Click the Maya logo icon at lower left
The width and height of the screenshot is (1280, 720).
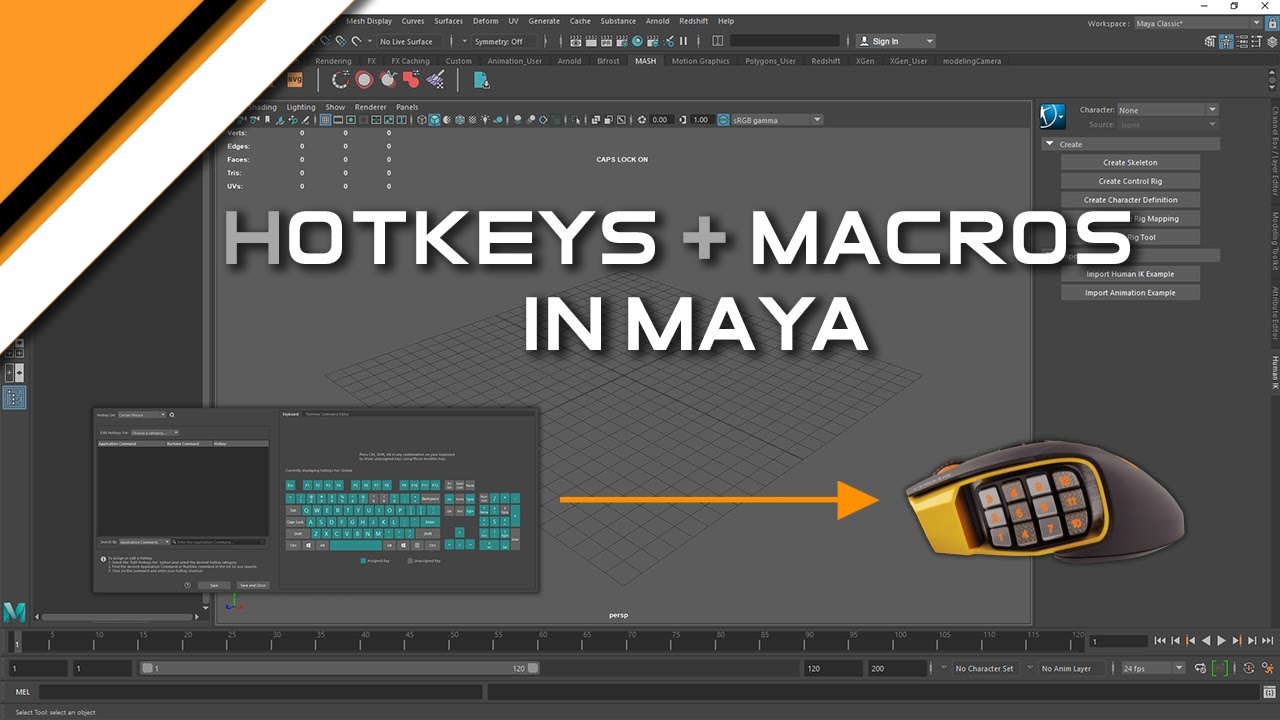[x=14, y=612]
